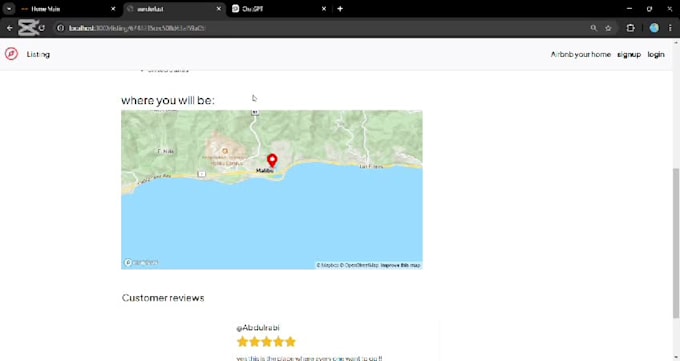Close the wanderlust tab
The height and width of the screenshot is (361, 680).
pos(219,9)
